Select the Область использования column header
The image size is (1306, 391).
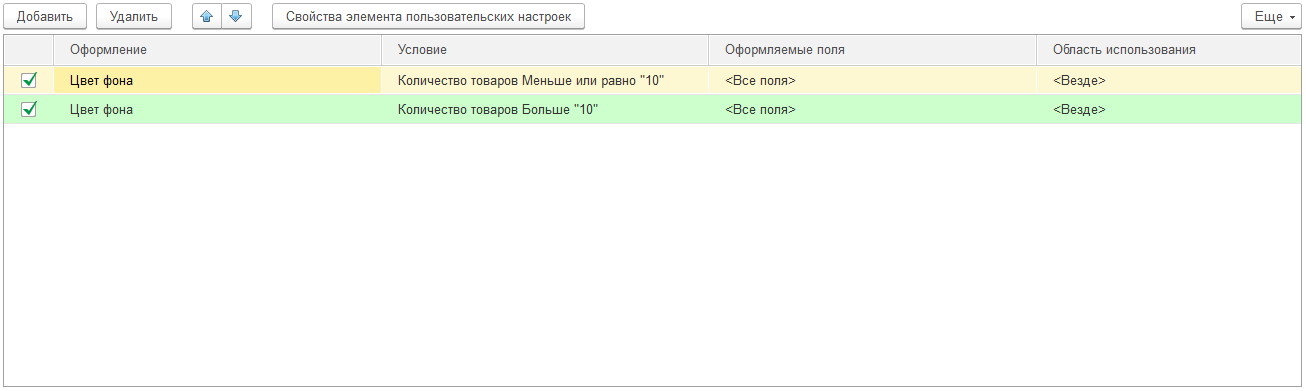point(1169,50)
